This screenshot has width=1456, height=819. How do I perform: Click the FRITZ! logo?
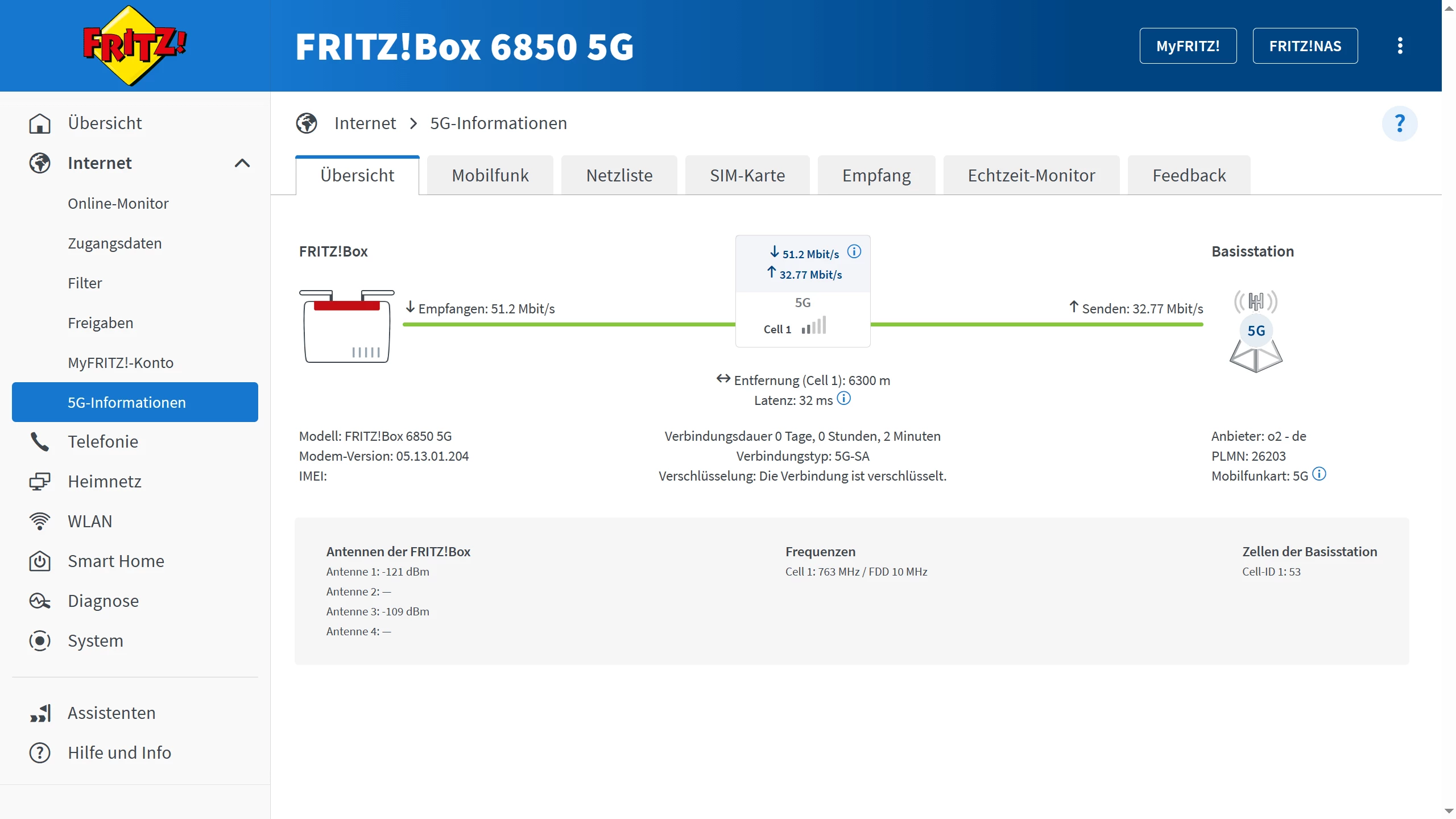[134, 45]
